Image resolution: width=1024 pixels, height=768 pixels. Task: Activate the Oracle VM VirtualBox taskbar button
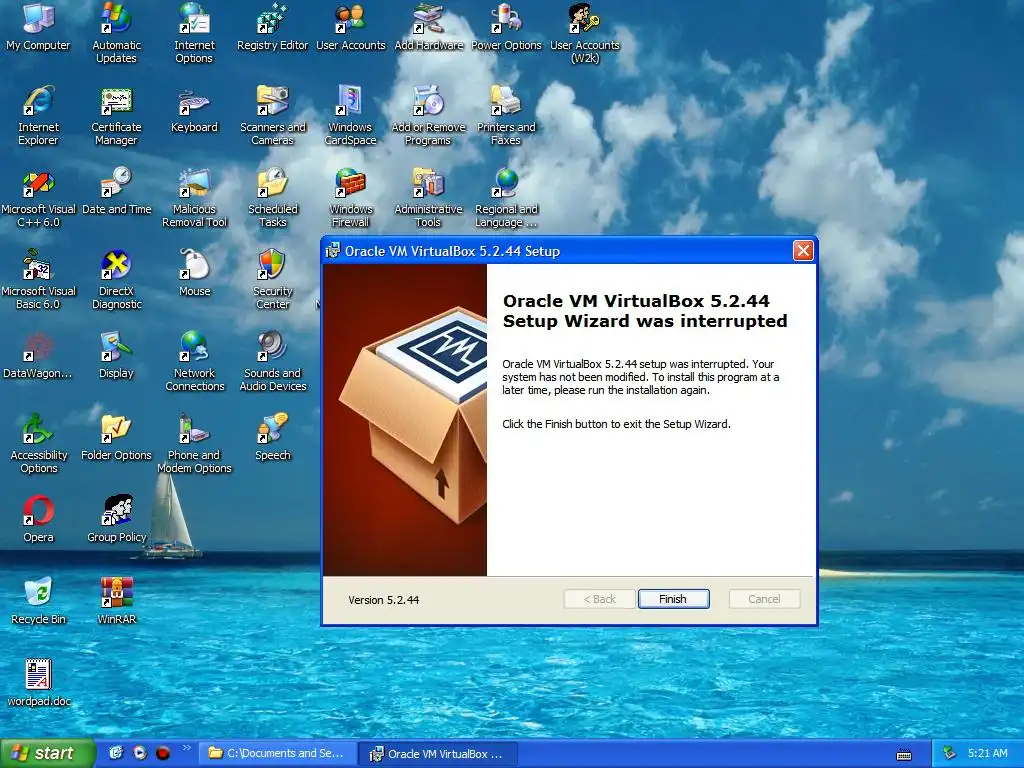pyautogui.click(x=440, y=754)
